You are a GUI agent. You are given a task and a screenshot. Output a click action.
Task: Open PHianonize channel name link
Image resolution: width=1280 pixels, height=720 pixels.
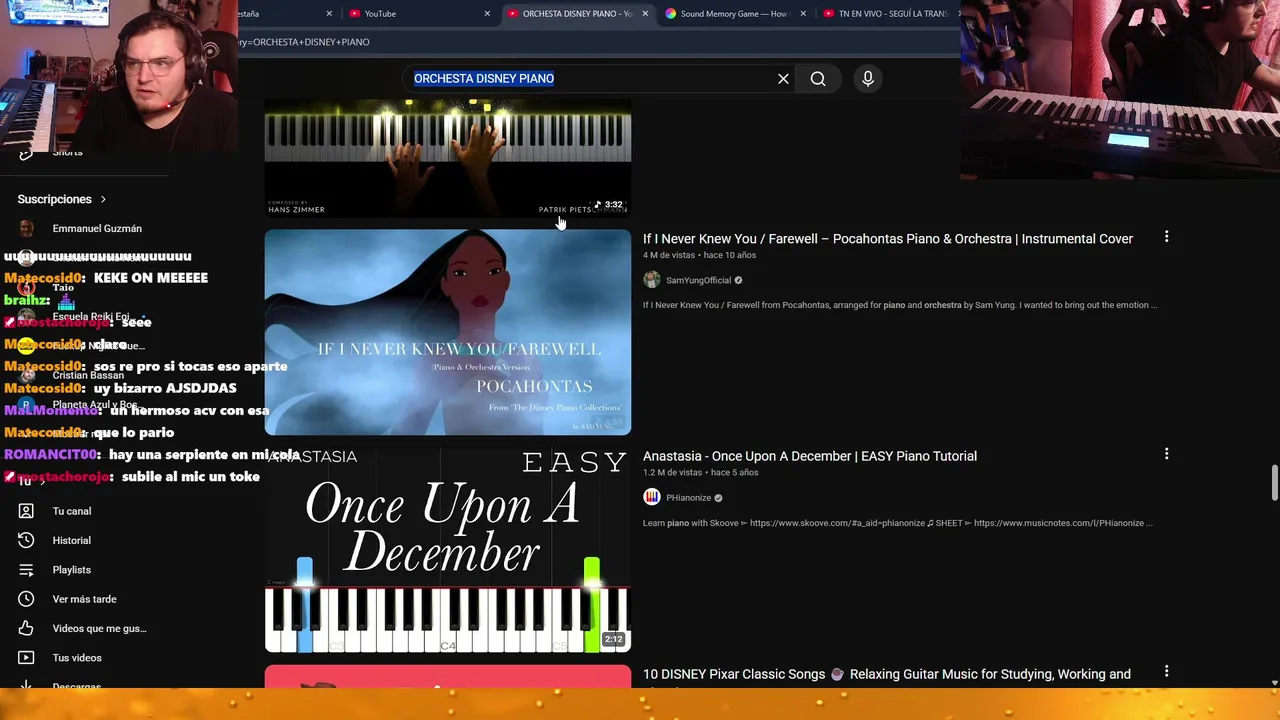click(x=689, y=498)
